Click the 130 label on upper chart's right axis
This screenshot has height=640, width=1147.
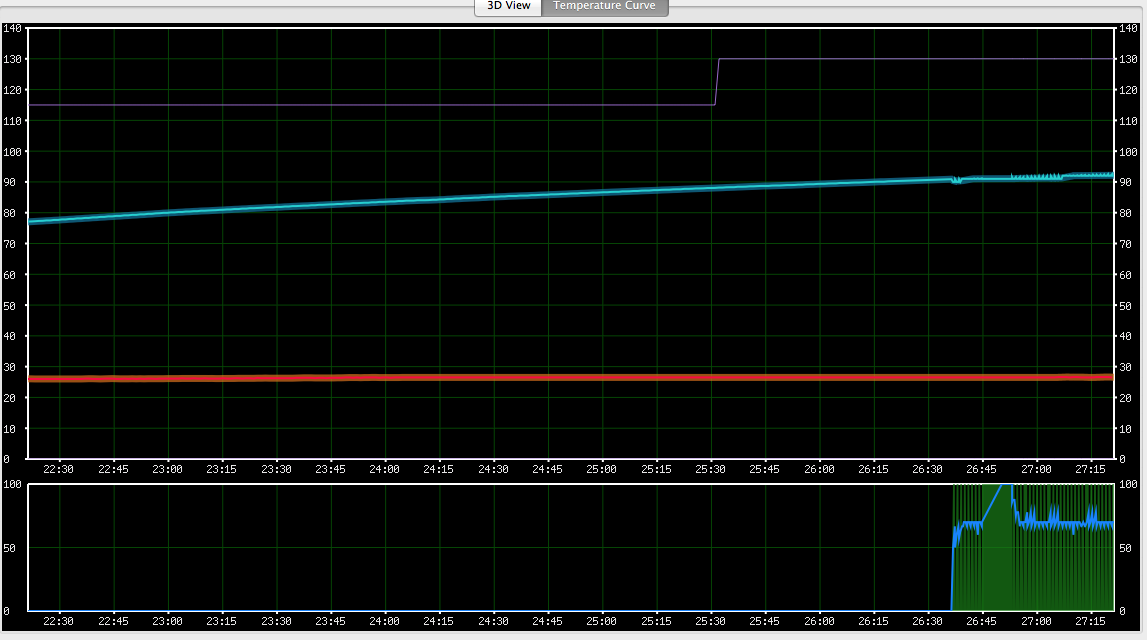pos(1130,59)
